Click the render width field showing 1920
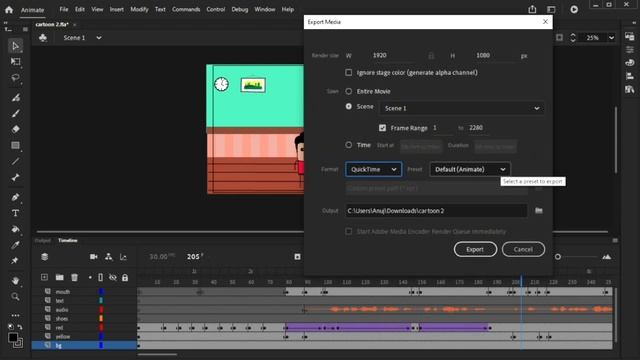This screenshot has width=640, height=360. click(394, 56)
